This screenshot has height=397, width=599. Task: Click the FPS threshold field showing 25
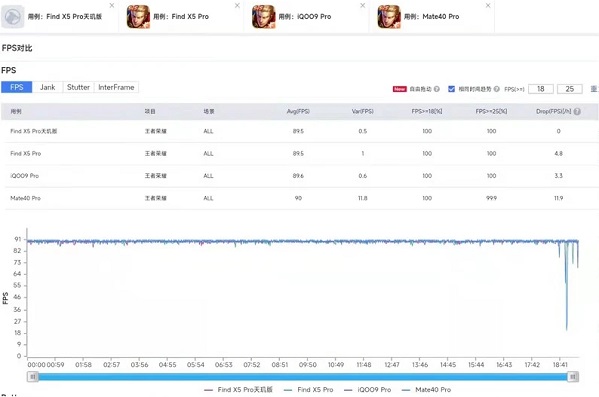(570, 89)
